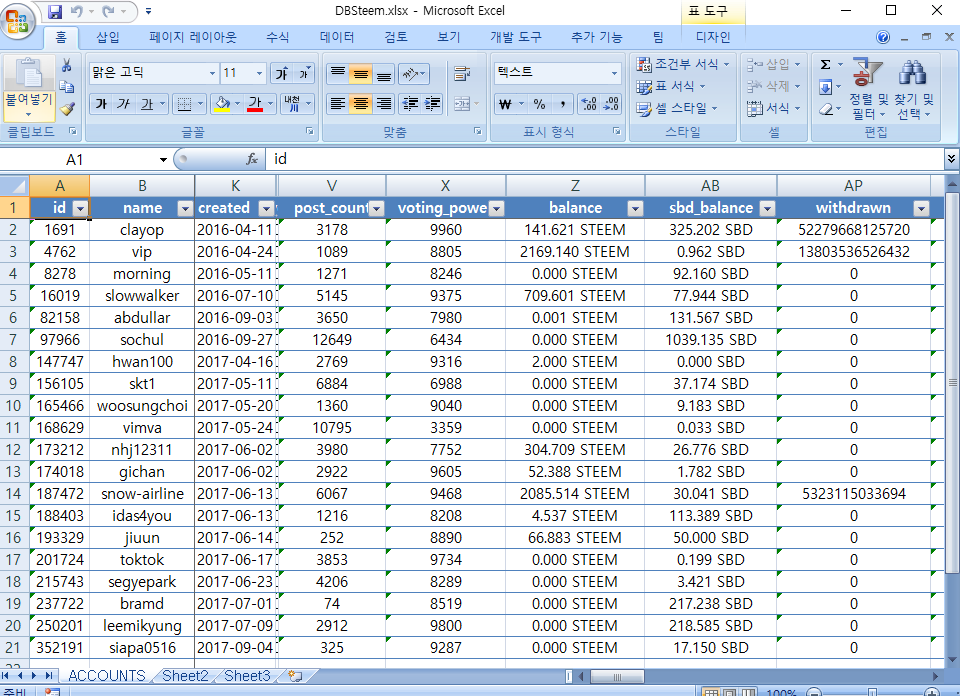The width and height of the screenshot is (960, 696).
Task: Open the id column filter dropdown
Action: [x=80, y=209]
